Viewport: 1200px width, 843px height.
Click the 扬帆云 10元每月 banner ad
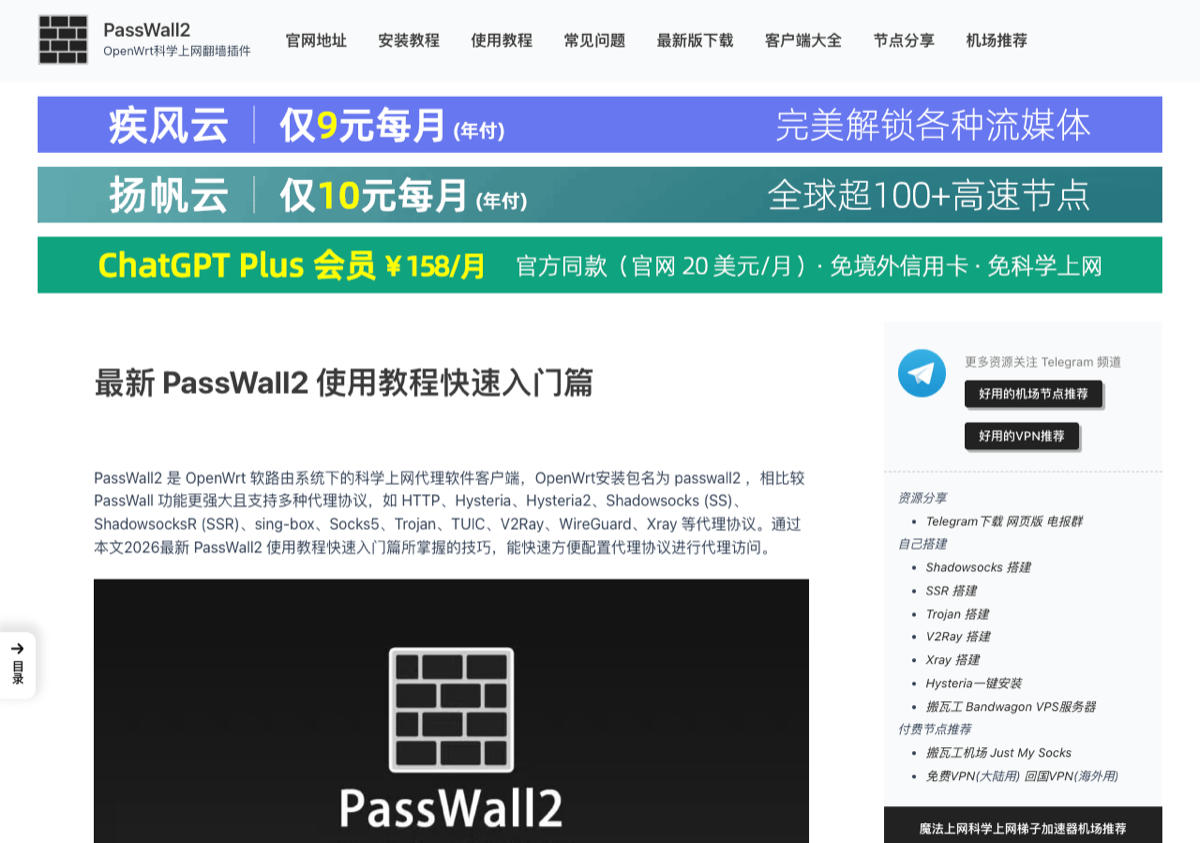600,195
